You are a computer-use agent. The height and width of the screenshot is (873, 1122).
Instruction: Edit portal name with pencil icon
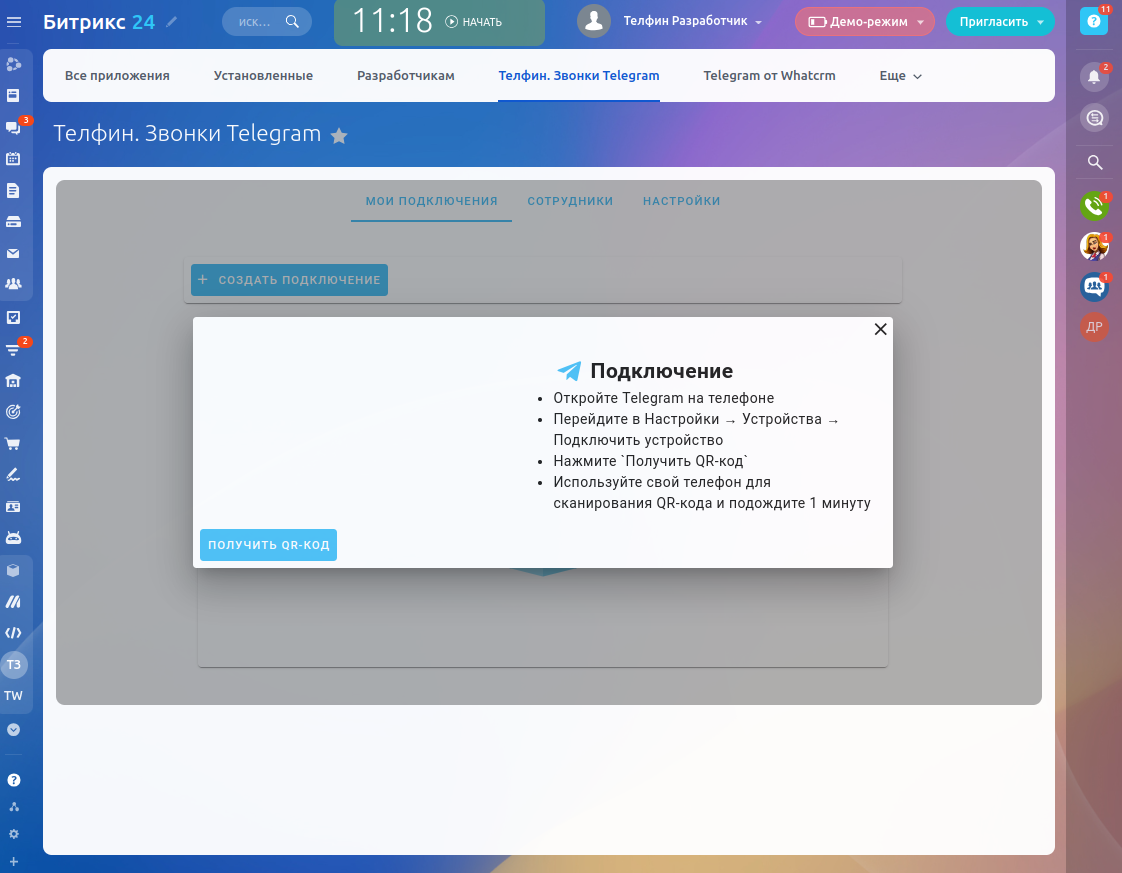pyautogui.click(x=171, y=21)
